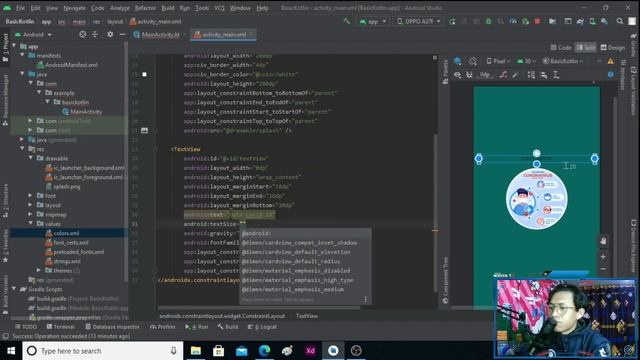640x360 pixels.
Task: Click the yellow warning triangle icon
Action: click(611, 61)
